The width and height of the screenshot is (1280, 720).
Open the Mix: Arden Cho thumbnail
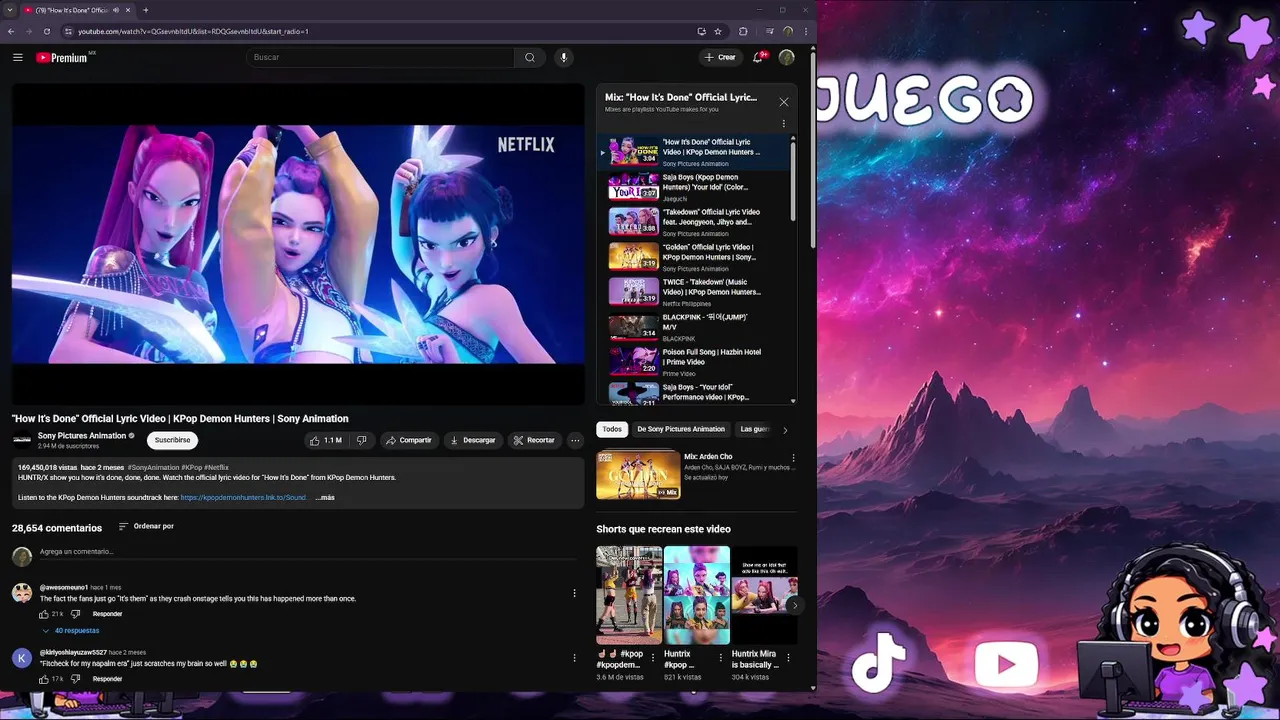[638, 475]
